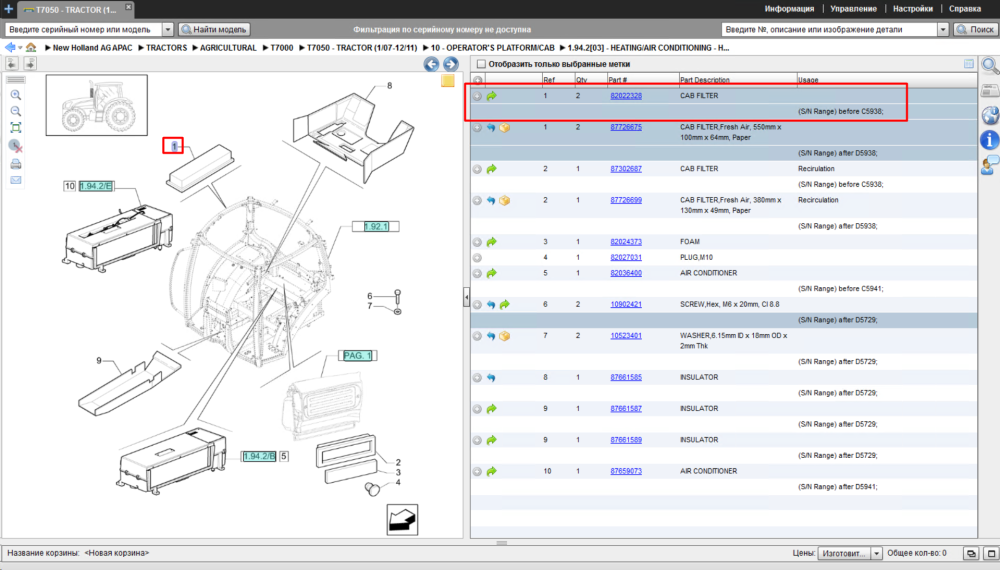Open the user chat icon in the right sidebar
Screen dimensions: 1000x570
pyautogui.click(x=990, y=164)
